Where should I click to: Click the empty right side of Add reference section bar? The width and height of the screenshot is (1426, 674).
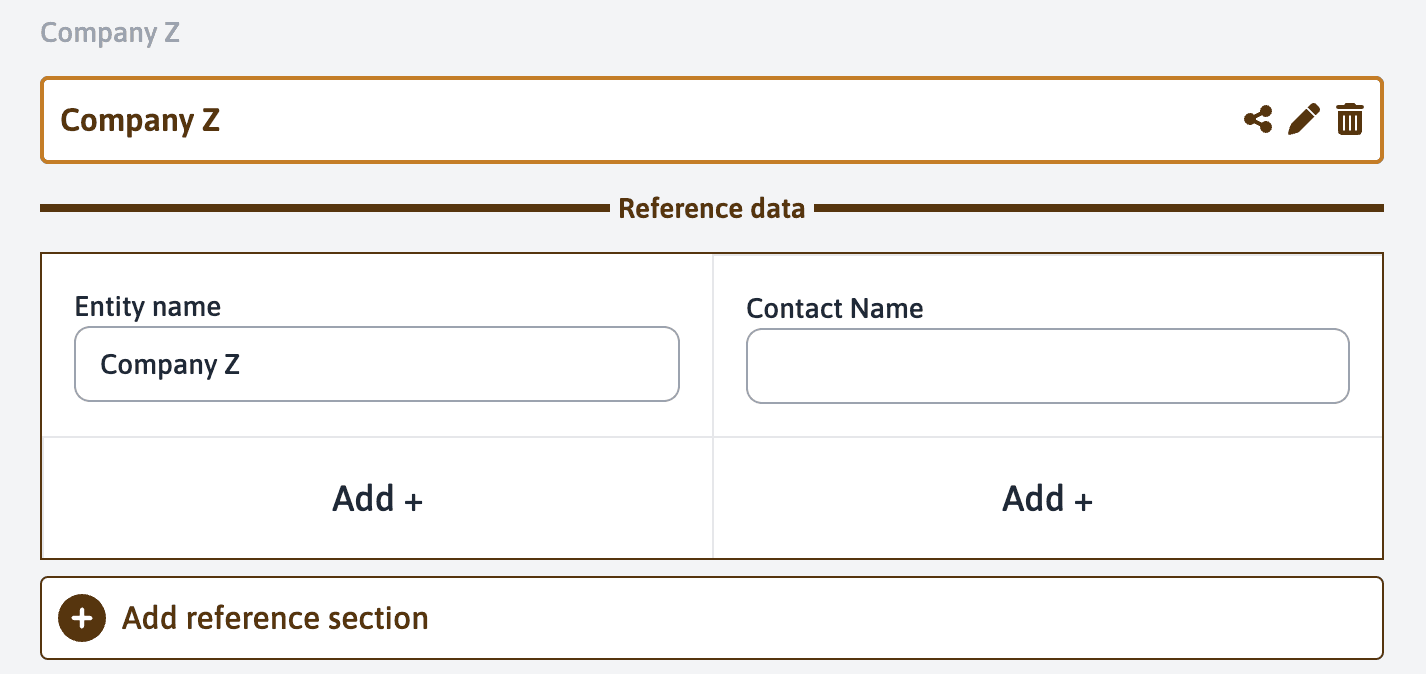click(x=900, y=618)
